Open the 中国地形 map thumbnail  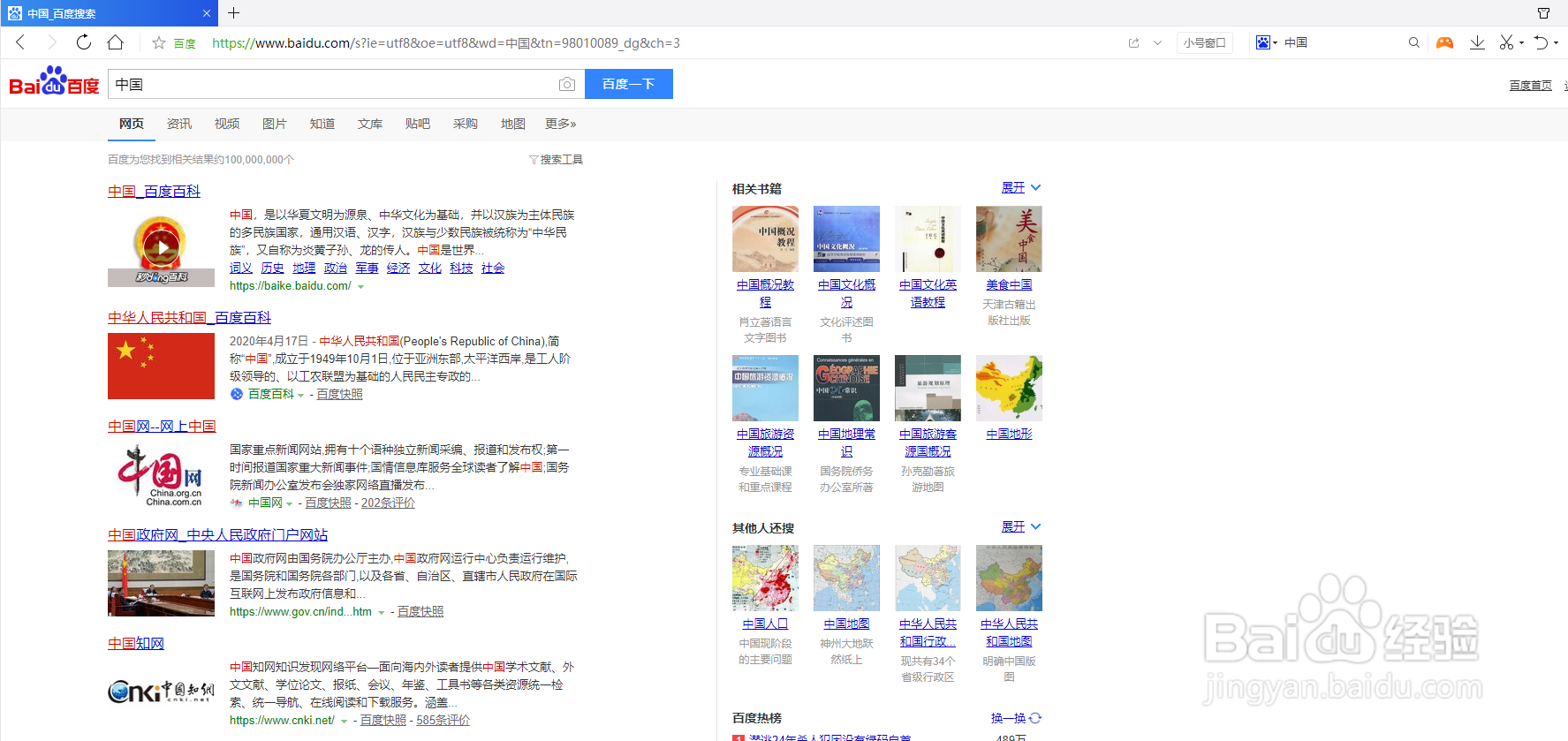tap(1009, 388)
